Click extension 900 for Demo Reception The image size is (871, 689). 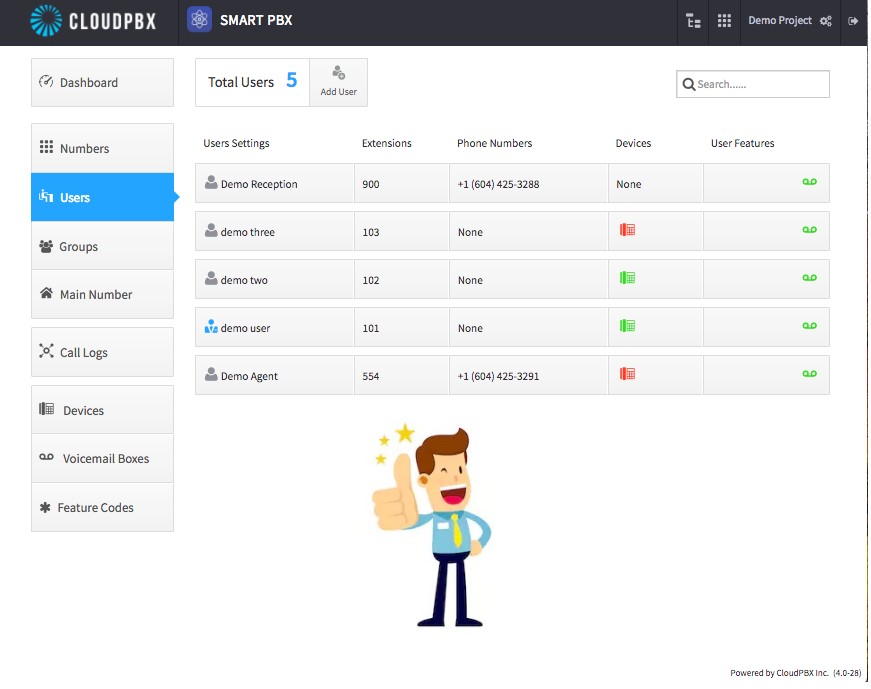tap(371, 184)
